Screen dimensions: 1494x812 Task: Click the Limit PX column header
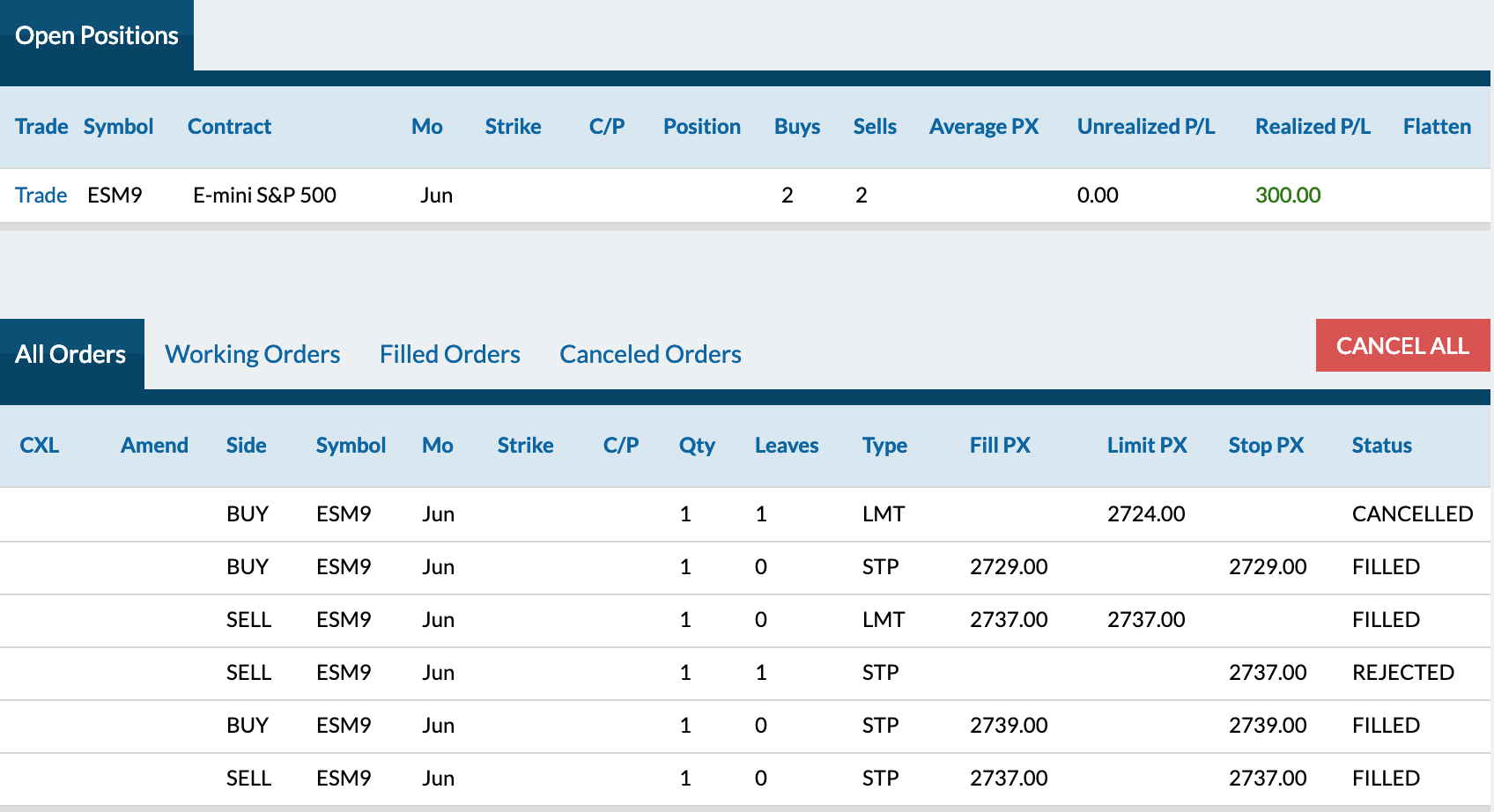pos(1147,445)
